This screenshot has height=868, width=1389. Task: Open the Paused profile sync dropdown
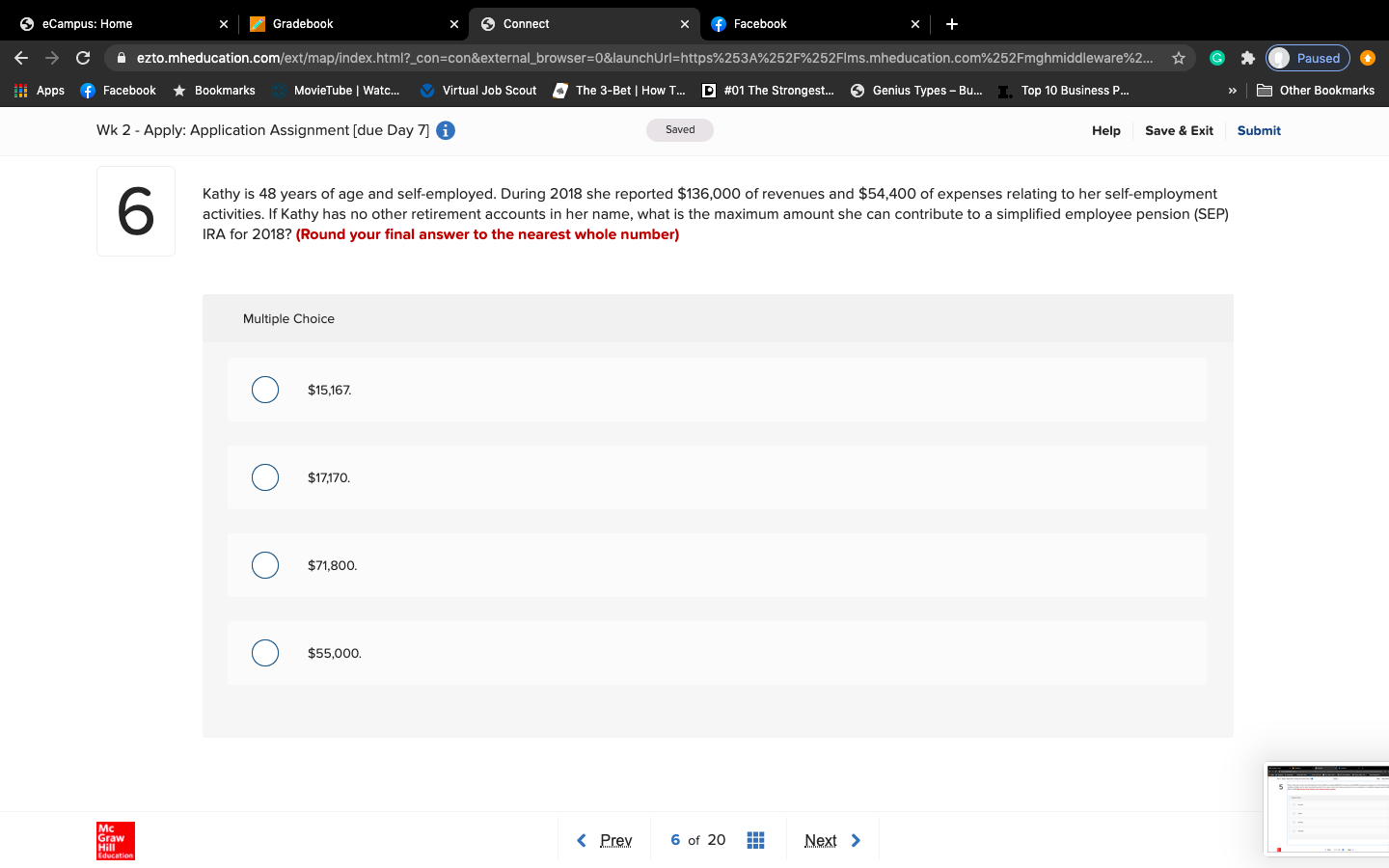tap(1307, 58)
